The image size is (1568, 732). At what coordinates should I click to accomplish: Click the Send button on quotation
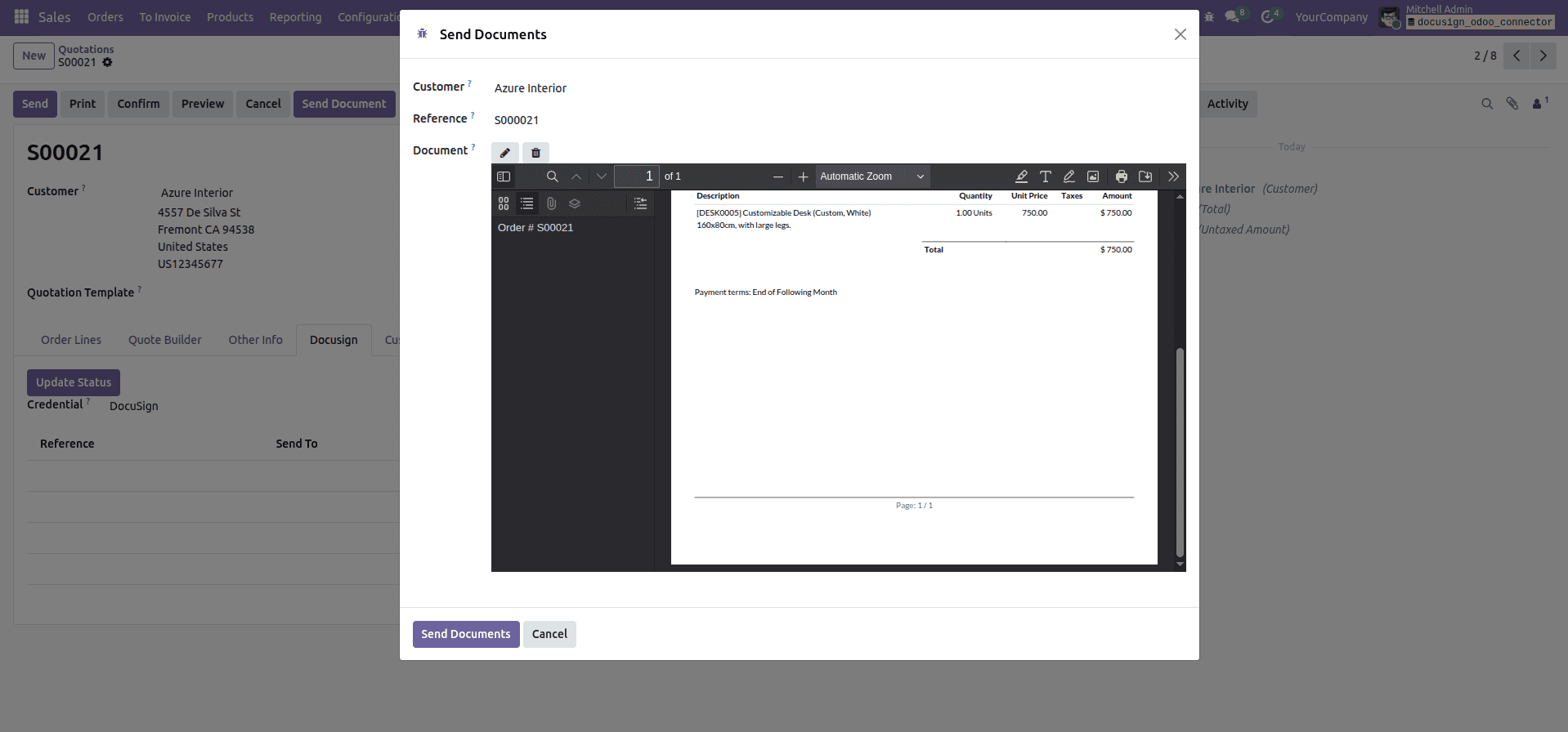coord(35,104)
